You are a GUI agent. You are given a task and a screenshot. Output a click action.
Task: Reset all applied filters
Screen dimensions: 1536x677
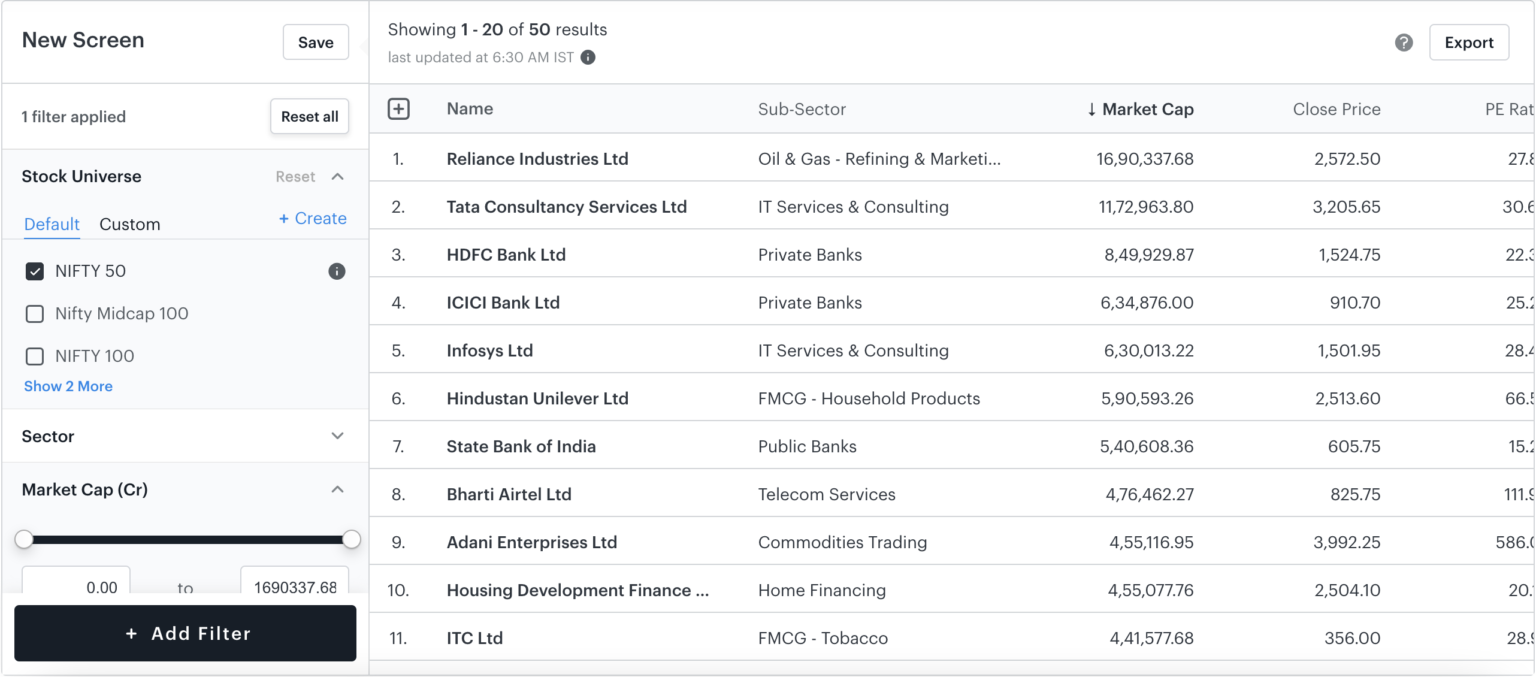tap(309, 116)
